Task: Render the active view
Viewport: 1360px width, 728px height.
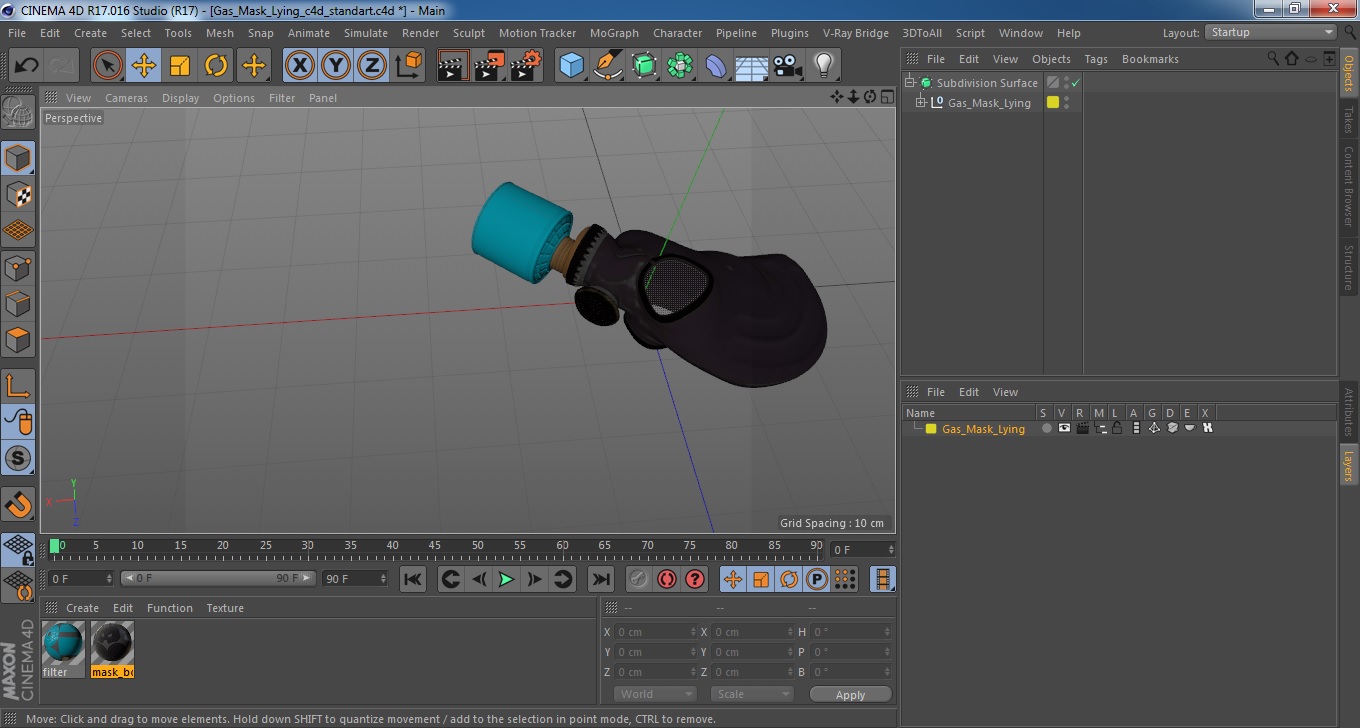Action: [453, 66]
